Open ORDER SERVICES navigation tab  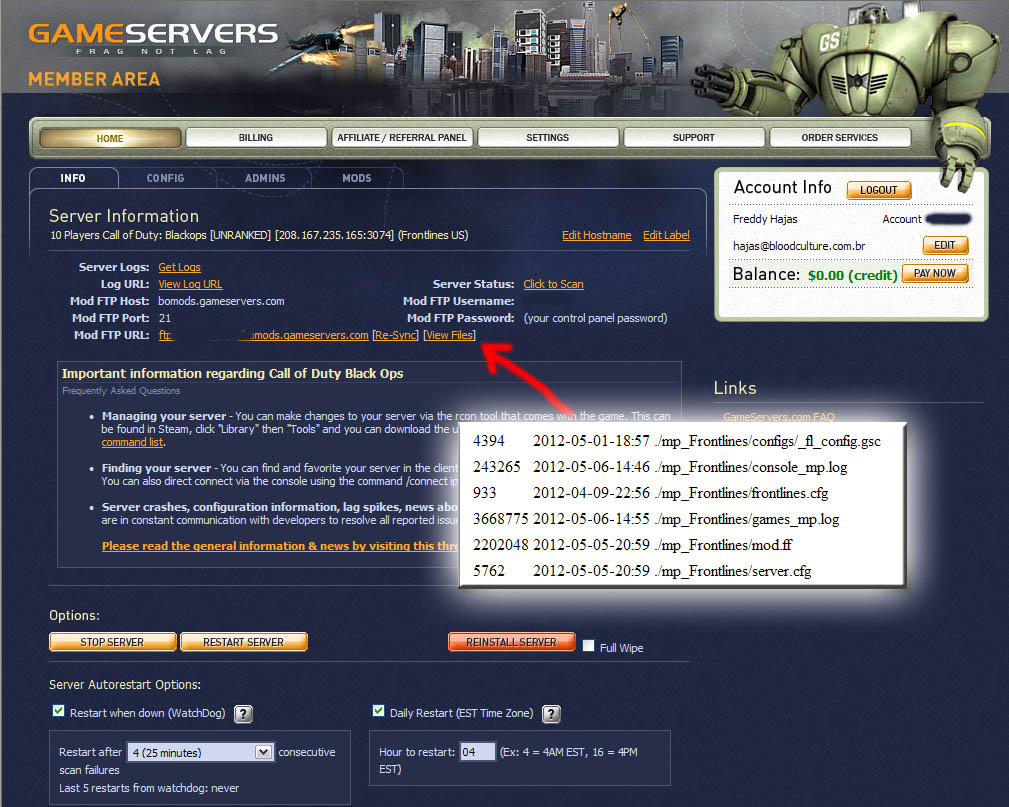pos(840,138)
